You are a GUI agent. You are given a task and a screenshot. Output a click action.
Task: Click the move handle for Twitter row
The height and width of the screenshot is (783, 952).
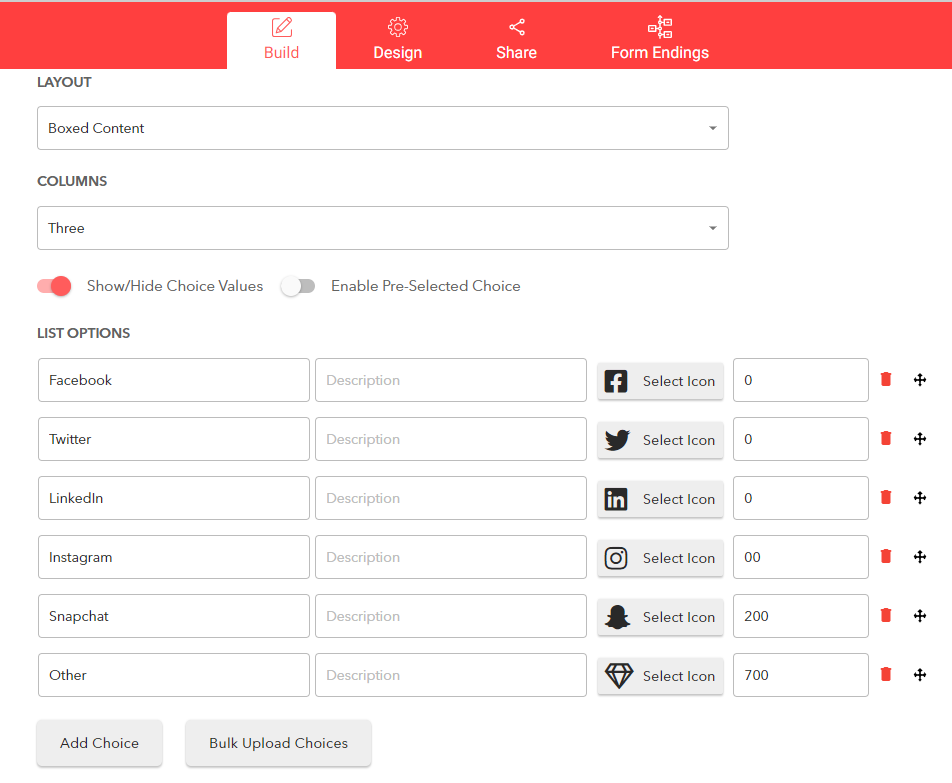point(920,439)
